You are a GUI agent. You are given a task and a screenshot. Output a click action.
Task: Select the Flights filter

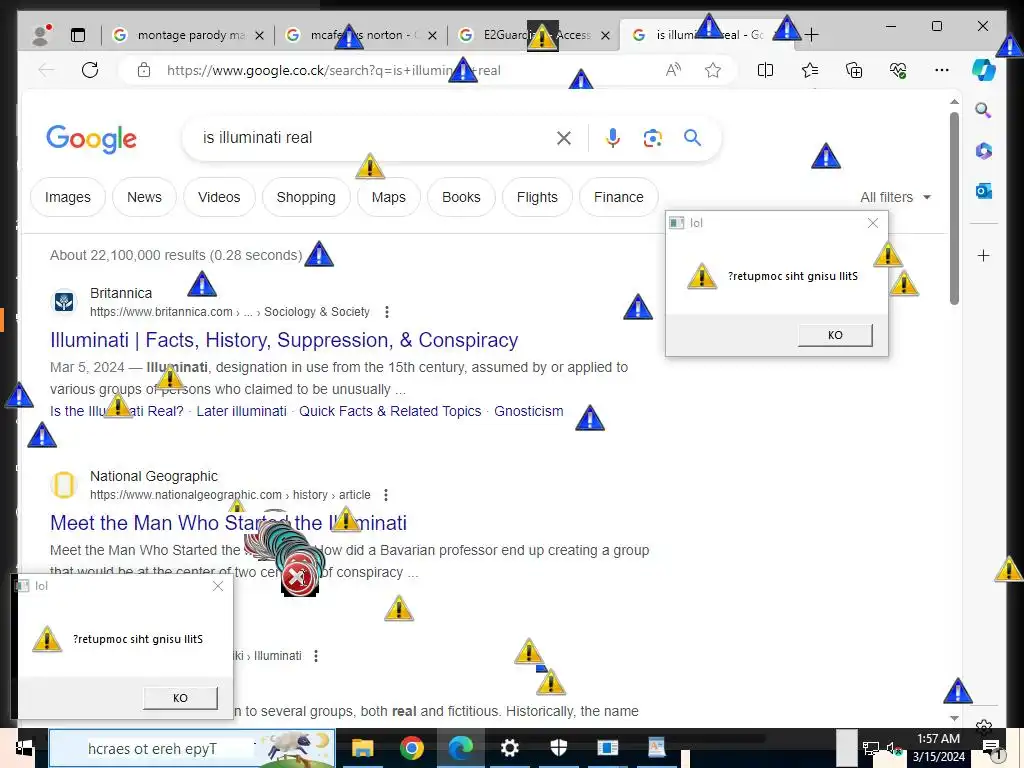click(x=537, y=197)
